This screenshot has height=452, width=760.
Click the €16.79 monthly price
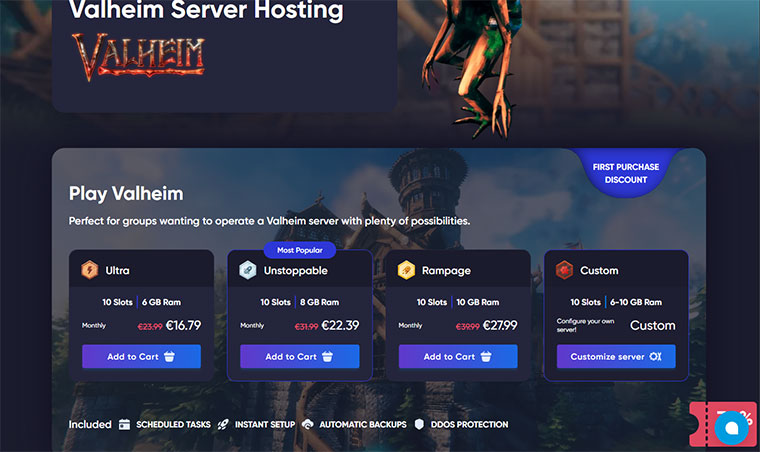point(183,325)
